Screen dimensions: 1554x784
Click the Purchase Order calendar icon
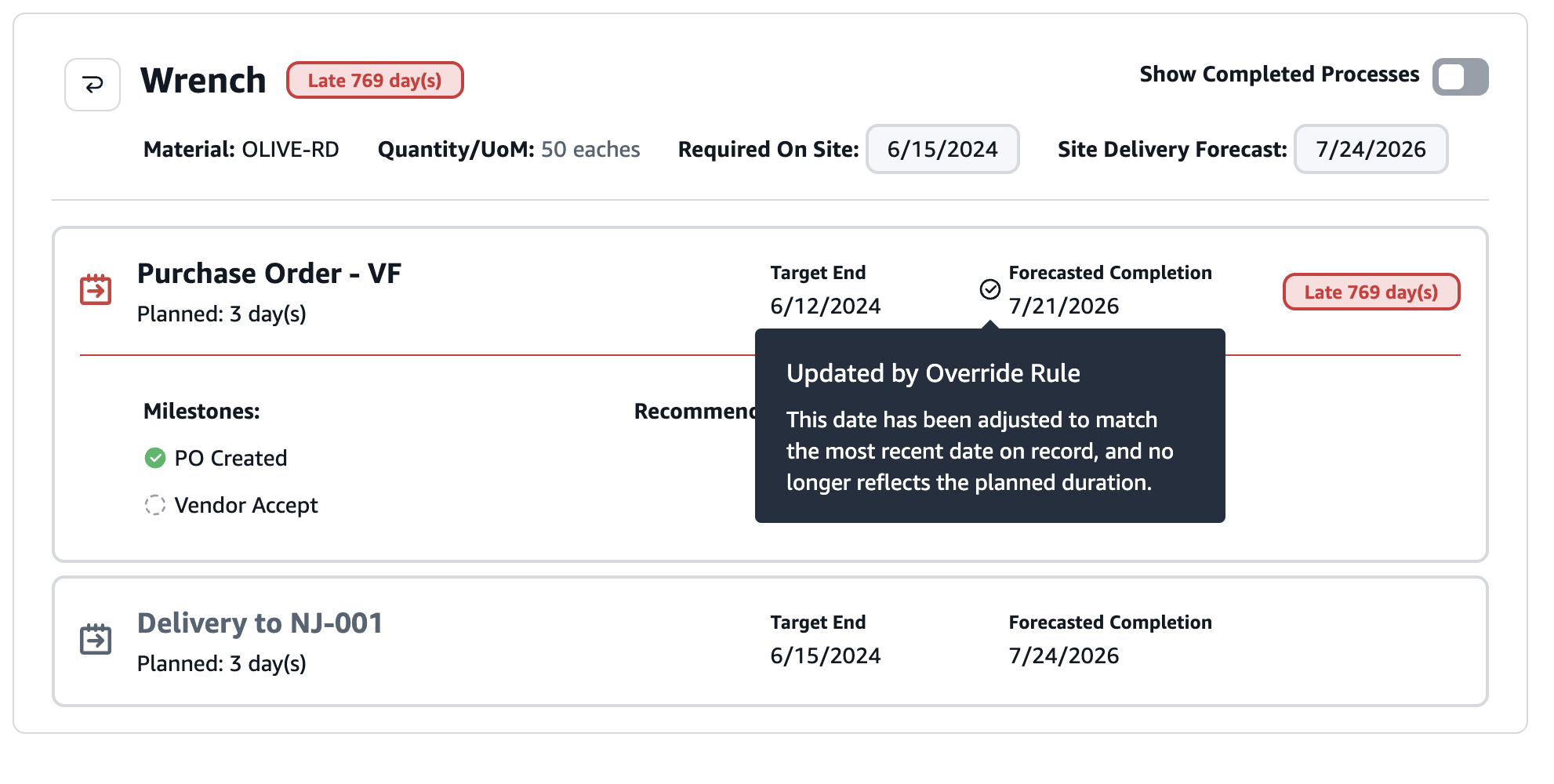click(x=96, y=289)
